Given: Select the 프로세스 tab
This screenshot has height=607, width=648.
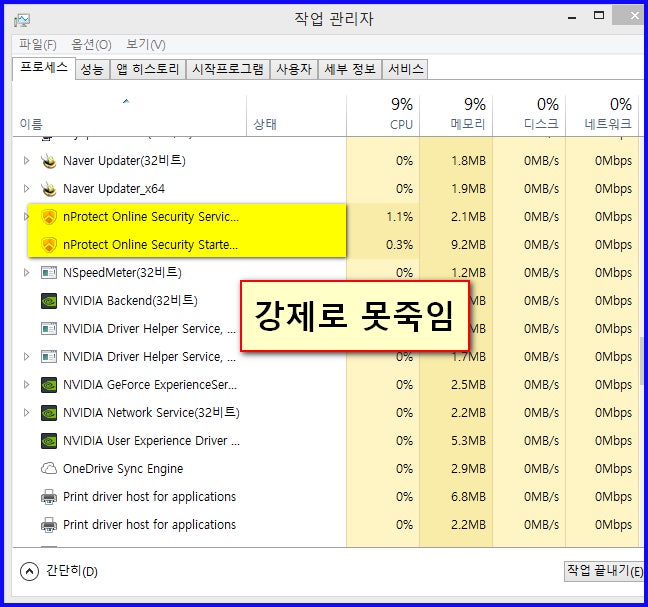Looking at the screenshot, I should click(x=44, y=67).
